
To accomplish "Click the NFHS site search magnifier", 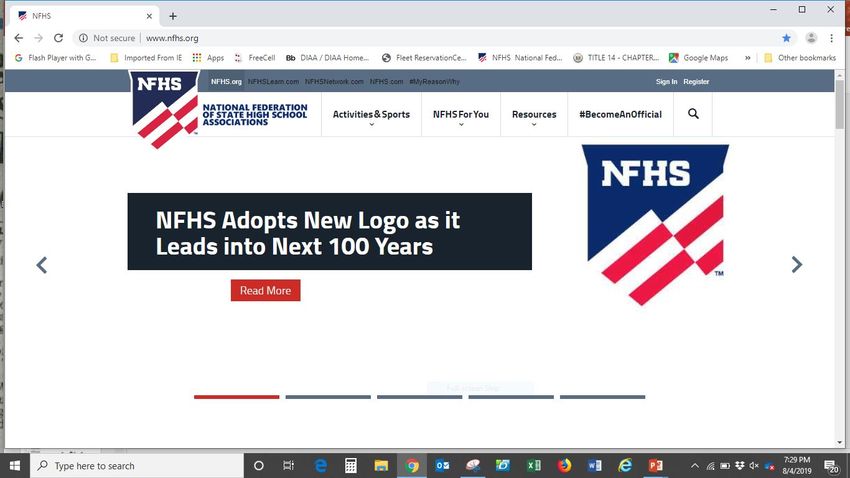I will click(x=693, y=114).
